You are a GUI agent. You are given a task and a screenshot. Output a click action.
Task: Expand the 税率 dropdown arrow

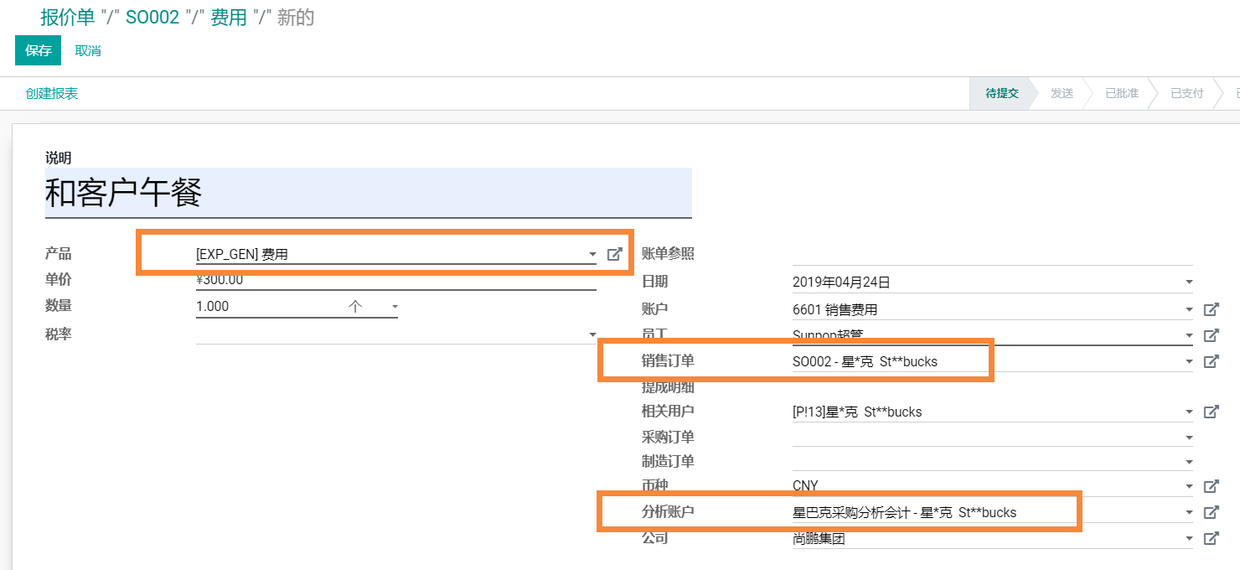pos(593,334)
